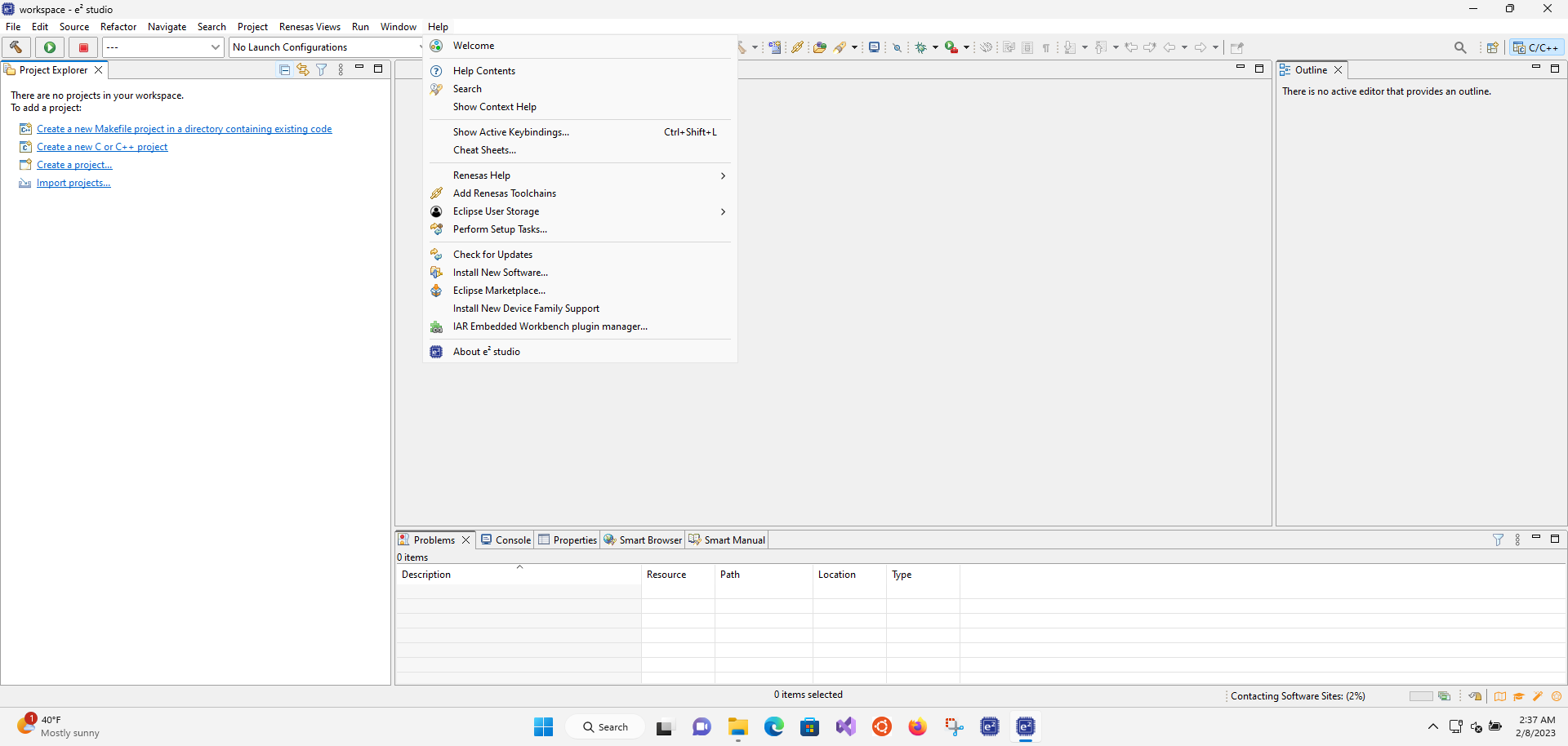
Task: Click the Open Type folder icon
Action: point(819,47)
